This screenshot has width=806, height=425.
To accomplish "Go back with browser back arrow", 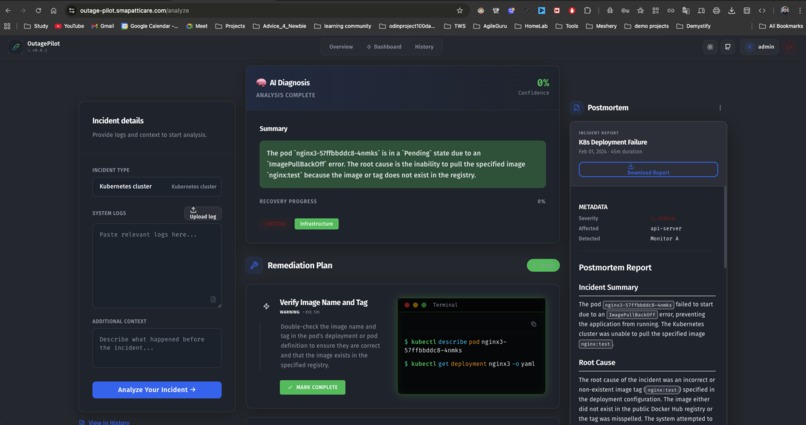I will pos(8,10).
